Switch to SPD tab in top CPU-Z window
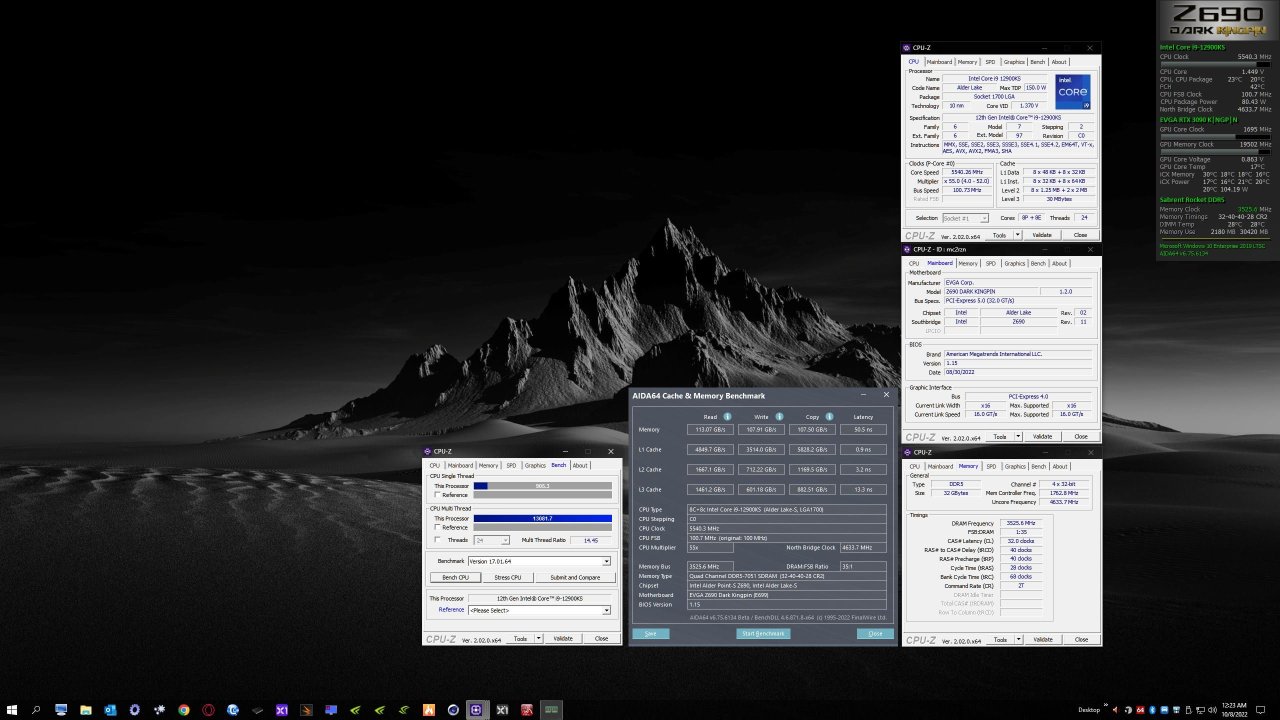 tap(990, 62)
